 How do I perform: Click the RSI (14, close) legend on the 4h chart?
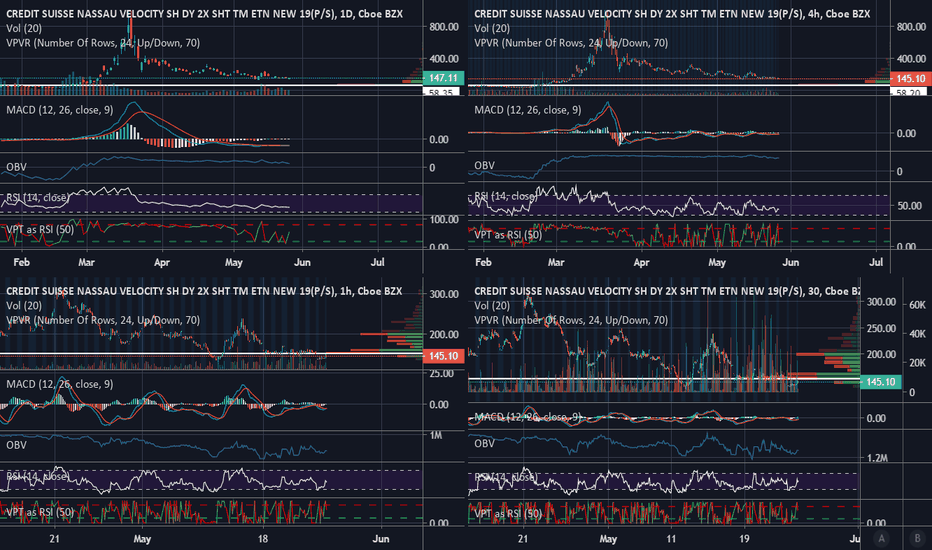pos(505,196)
